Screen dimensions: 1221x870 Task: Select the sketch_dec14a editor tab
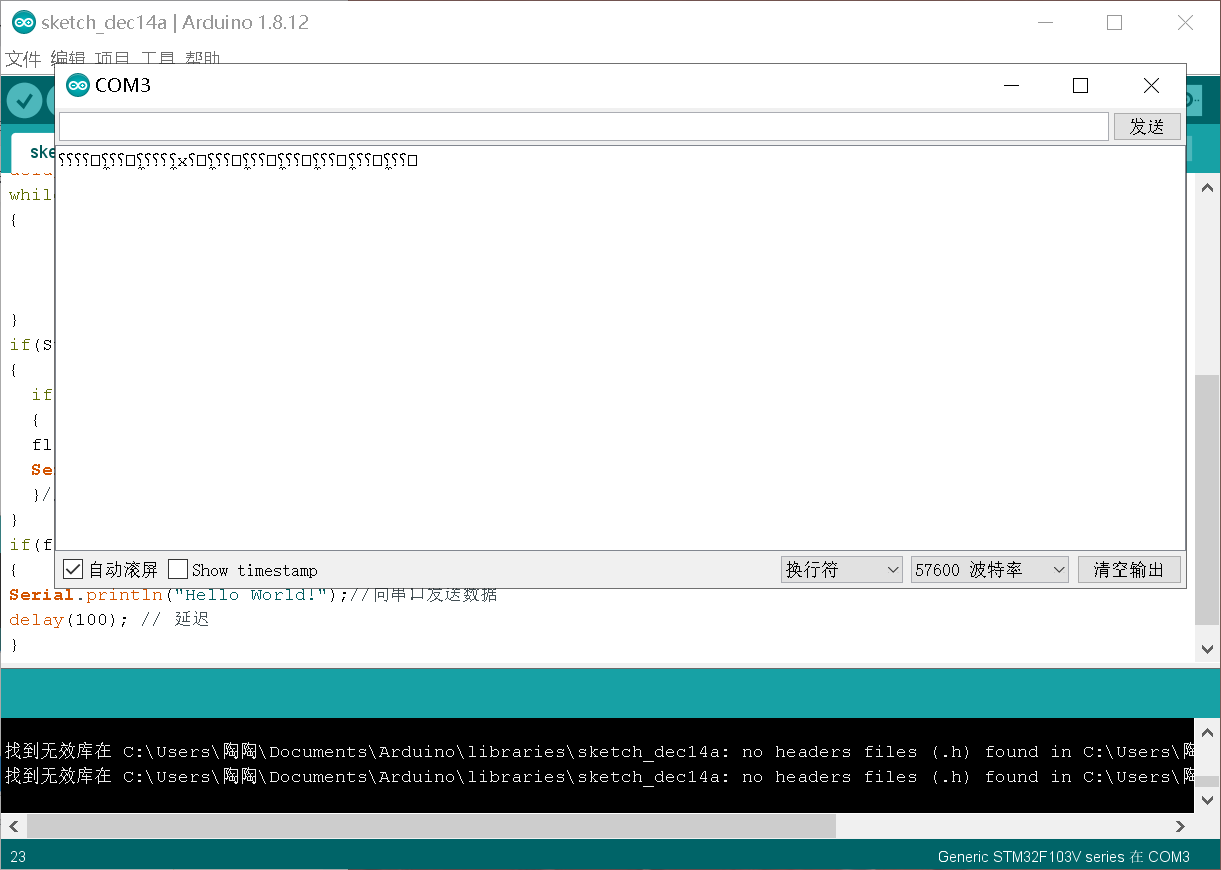pyautogui.click(x=40, y=151)
